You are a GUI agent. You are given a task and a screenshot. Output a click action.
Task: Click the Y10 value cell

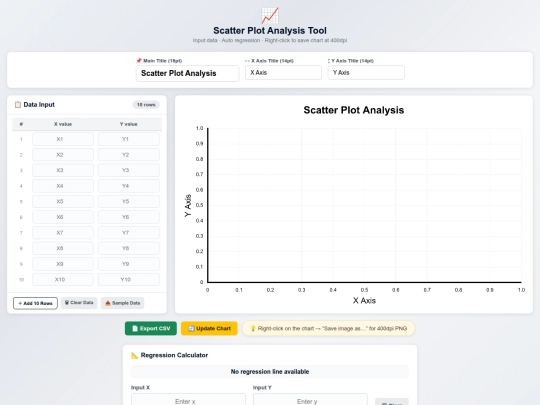[128, 280]
